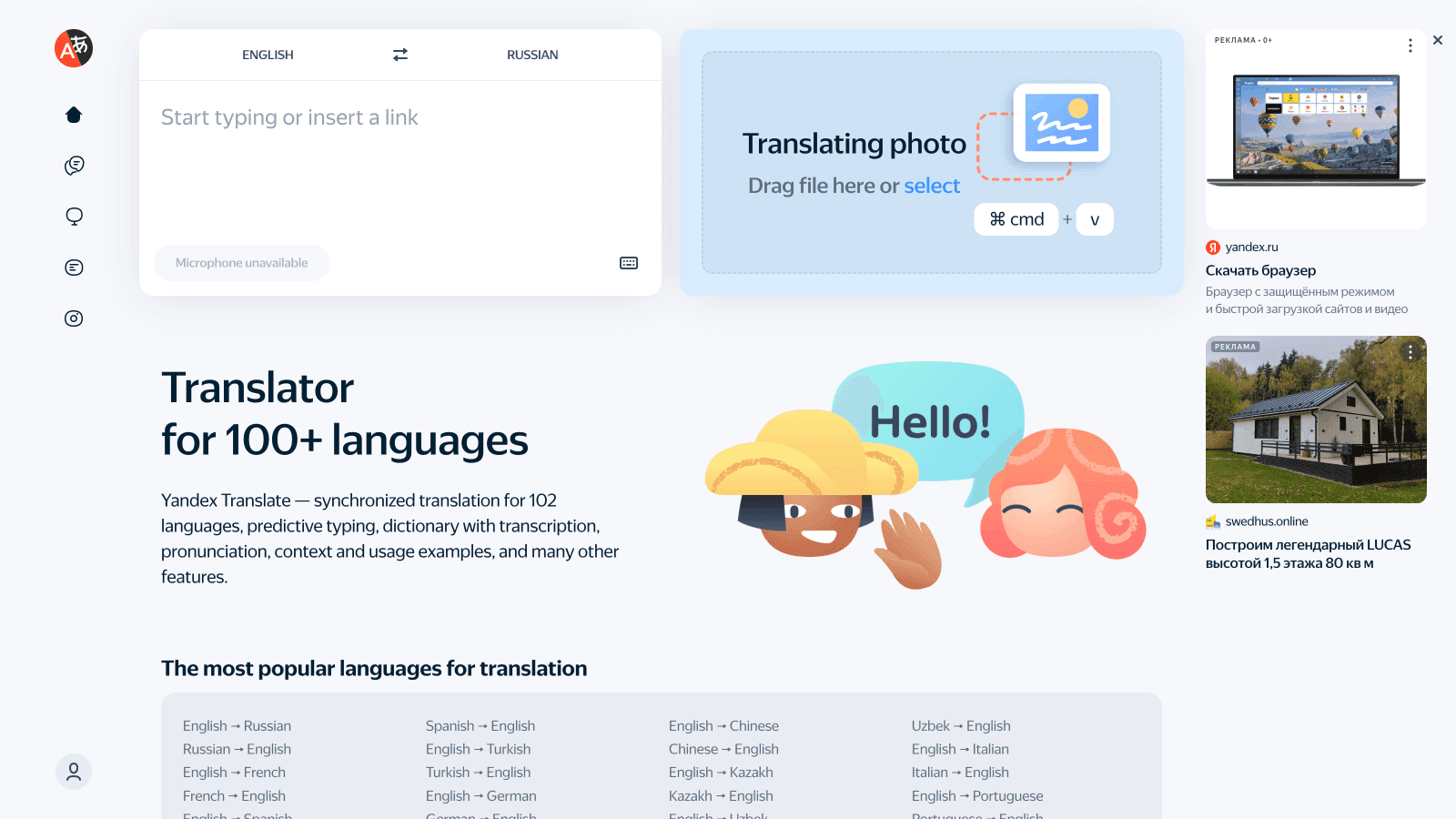Click the house ad photo thumbnail
The width and height of the screenshot is (1456, 819).
(x=1316, y=420)
